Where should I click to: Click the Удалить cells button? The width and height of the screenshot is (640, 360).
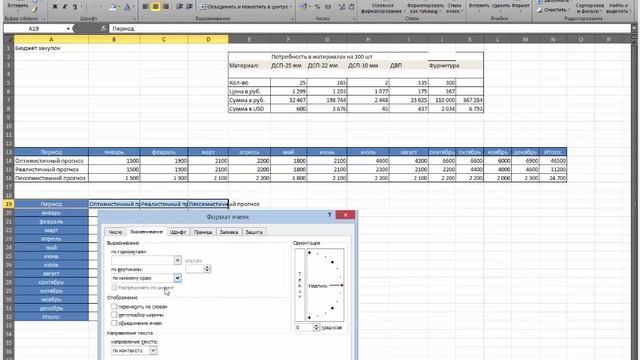(500, 6)
